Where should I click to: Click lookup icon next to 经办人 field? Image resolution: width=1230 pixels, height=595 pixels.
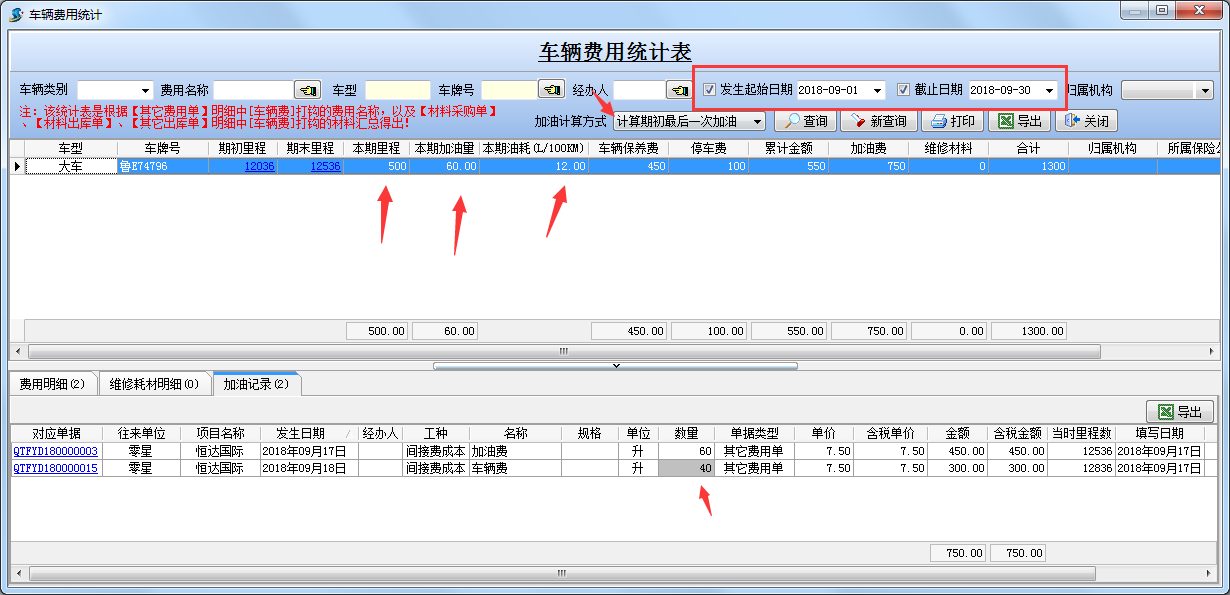(x=679, y=90)
